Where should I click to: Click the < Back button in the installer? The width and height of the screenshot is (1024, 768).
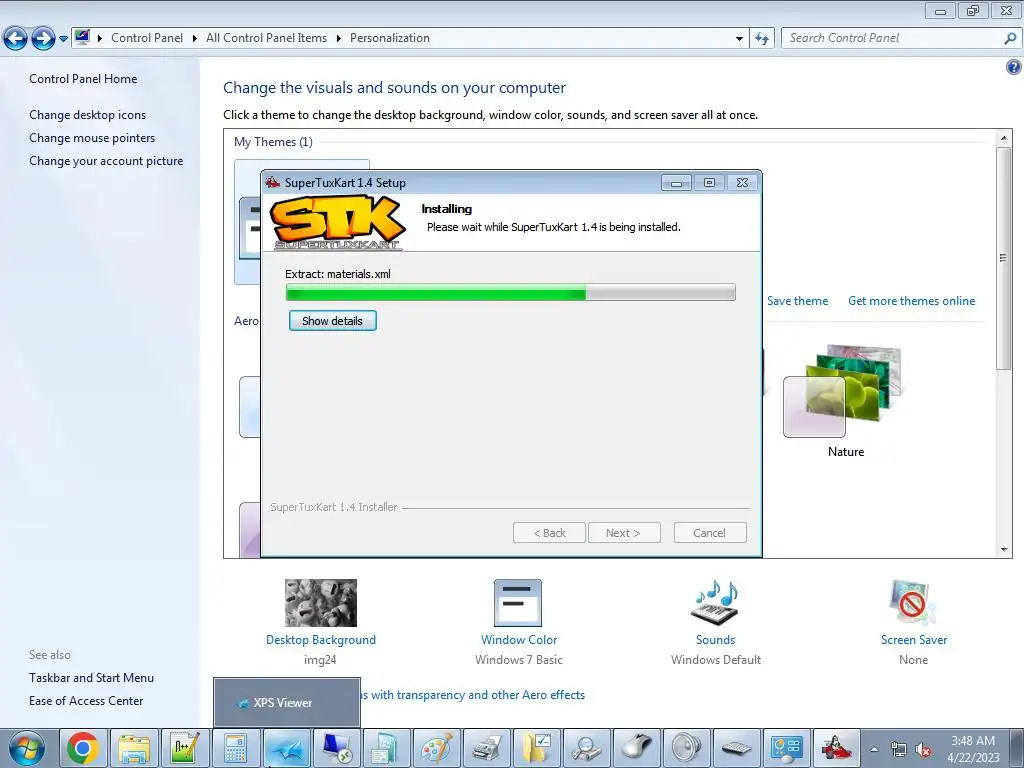coord(549,533)
